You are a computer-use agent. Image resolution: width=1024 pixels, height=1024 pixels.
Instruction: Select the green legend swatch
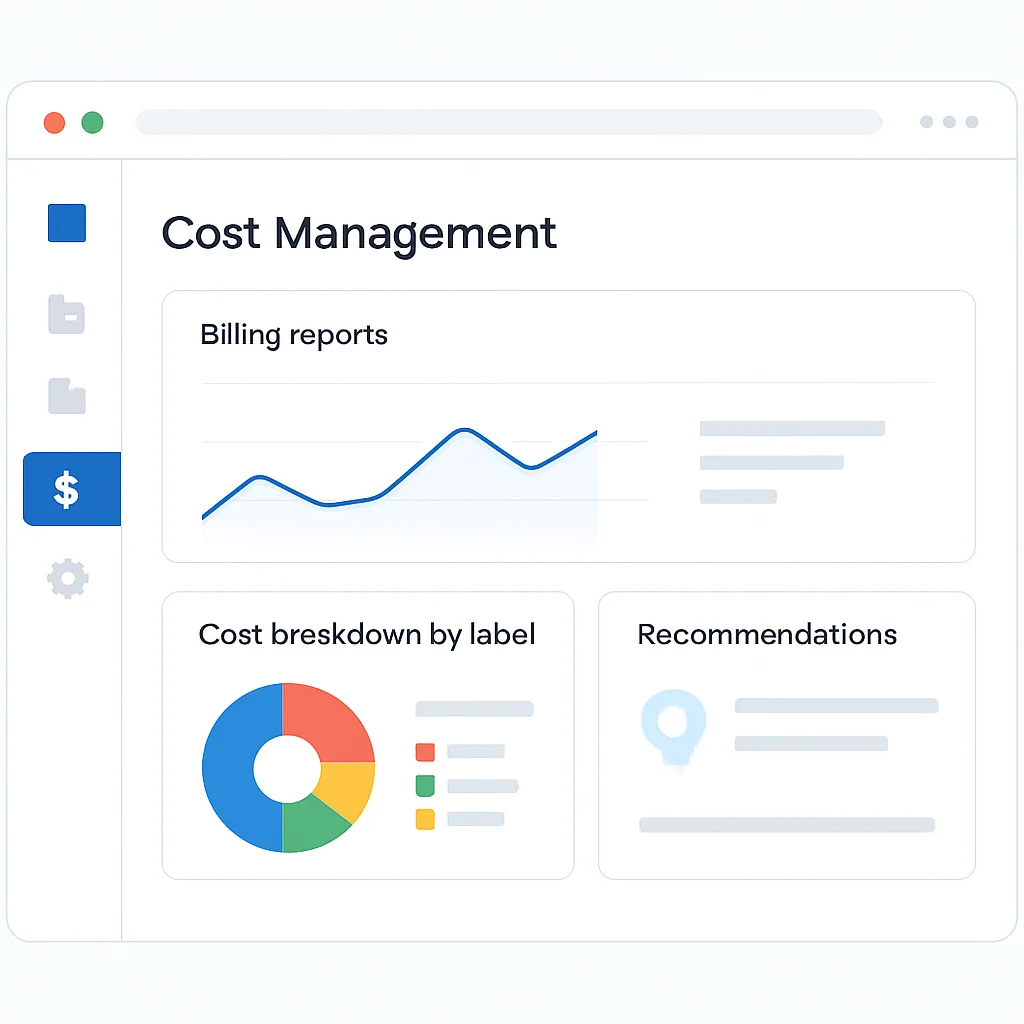pos(425,786)
